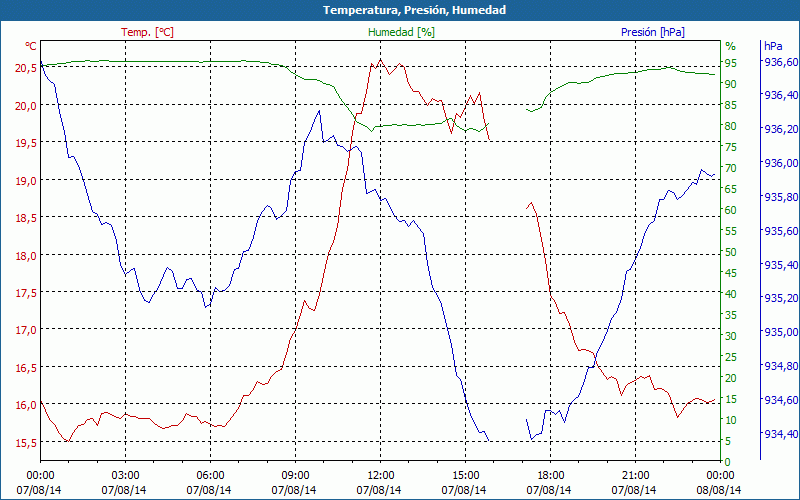Image resolution: width=800 pixels, height=500 pixels.
Task: Click the 16,5 temperature axis value
Action: (26, 368)
